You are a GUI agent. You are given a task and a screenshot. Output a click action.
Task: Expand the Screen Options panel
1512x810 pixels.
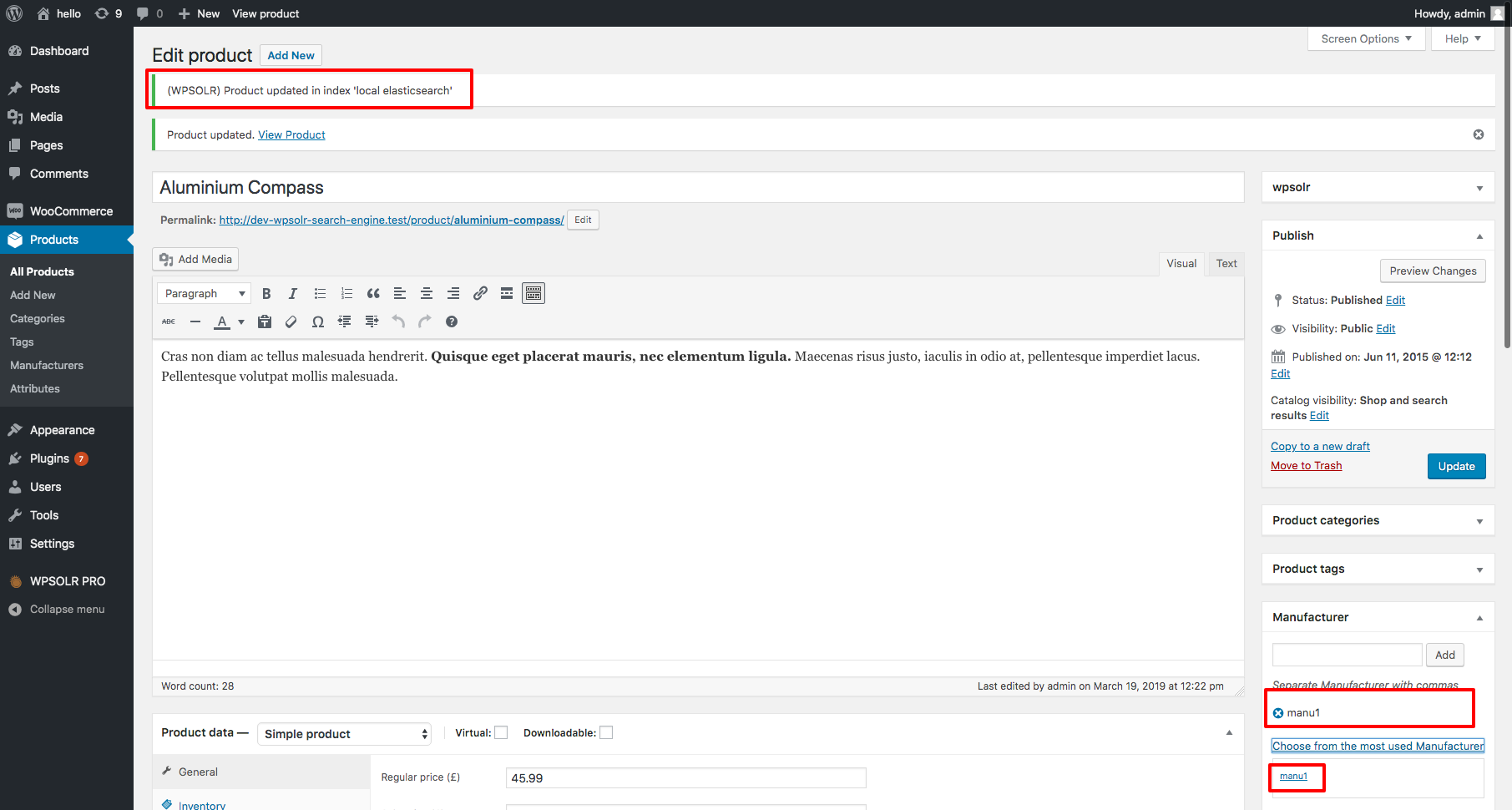click(1367, 38)
